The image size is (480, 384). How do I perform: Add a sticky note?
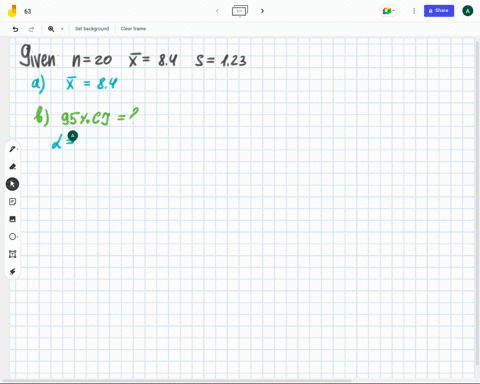tap(13, 202)
